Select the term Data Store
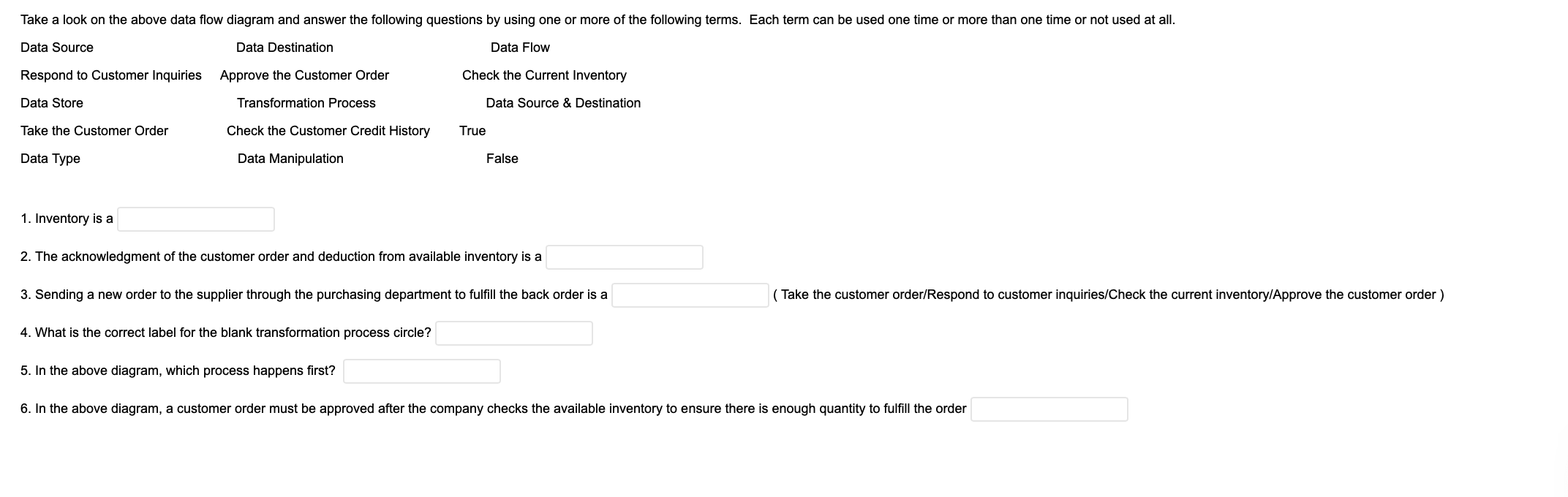The image size is (1568, 497). tap(51, 102)
